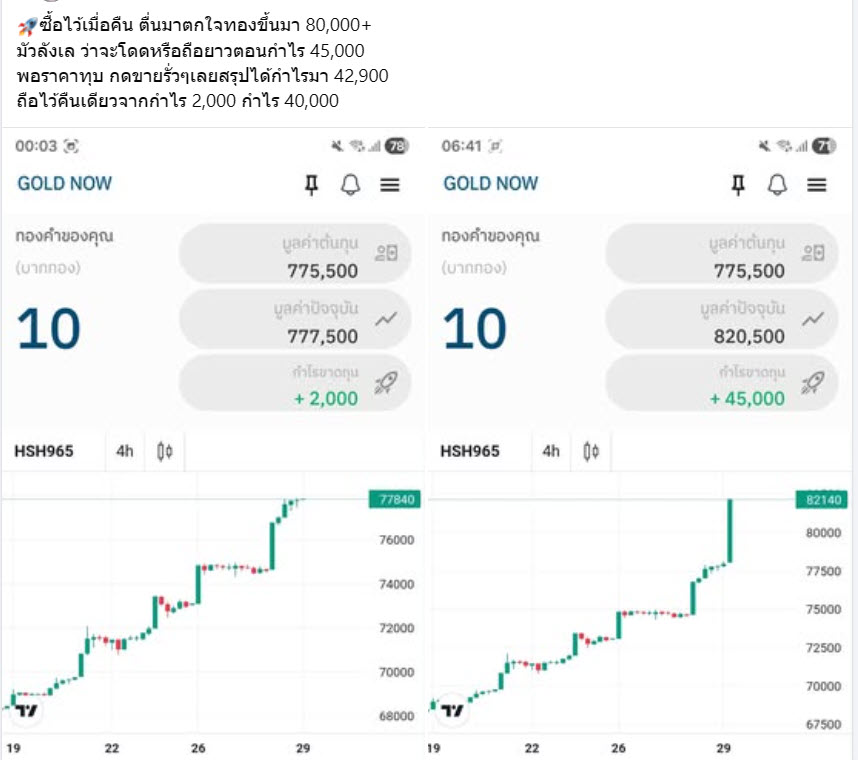Click the TradingView logo on the 77840 chart
The width and height of the screenshot is (858, 760).
click(27, 711)
